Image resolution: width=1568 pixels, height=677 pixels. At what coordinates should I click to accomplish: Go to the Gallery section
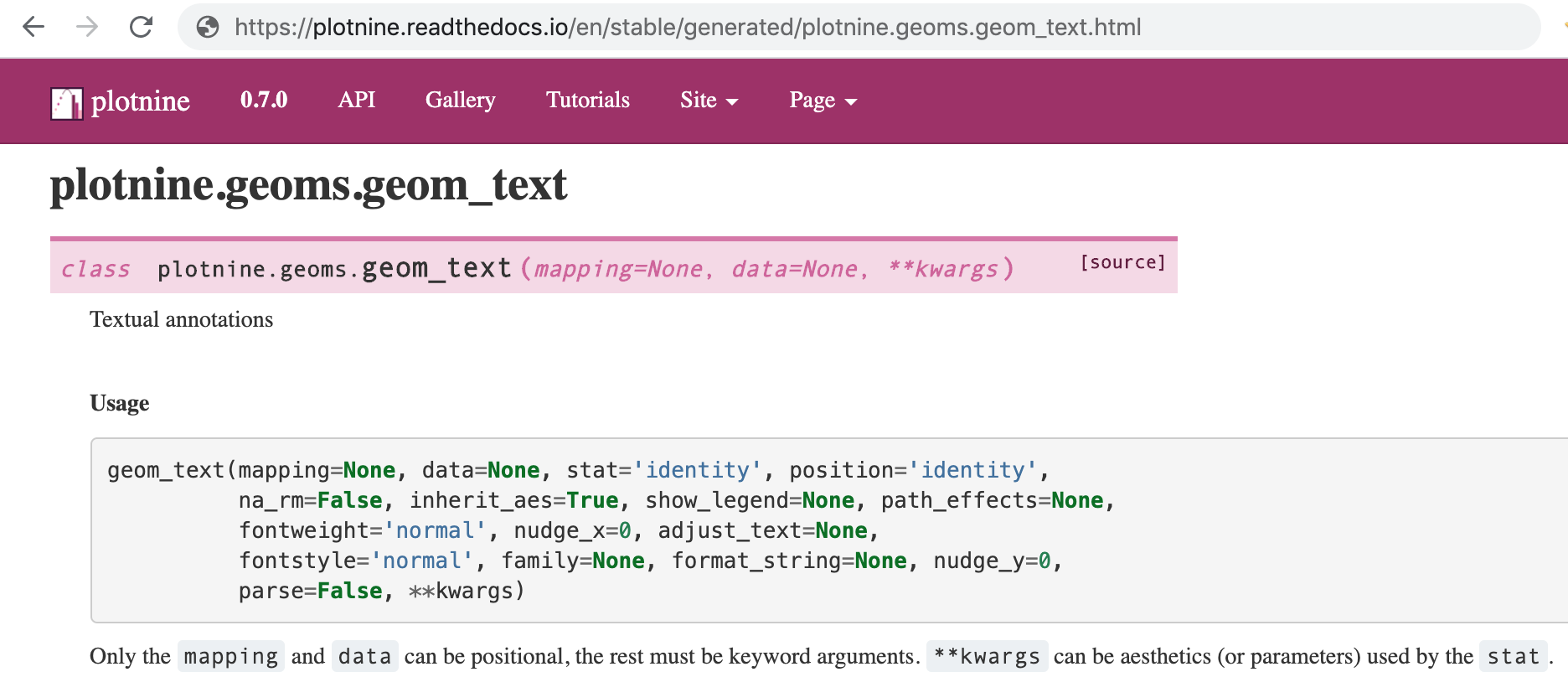[x=460, y=101]
